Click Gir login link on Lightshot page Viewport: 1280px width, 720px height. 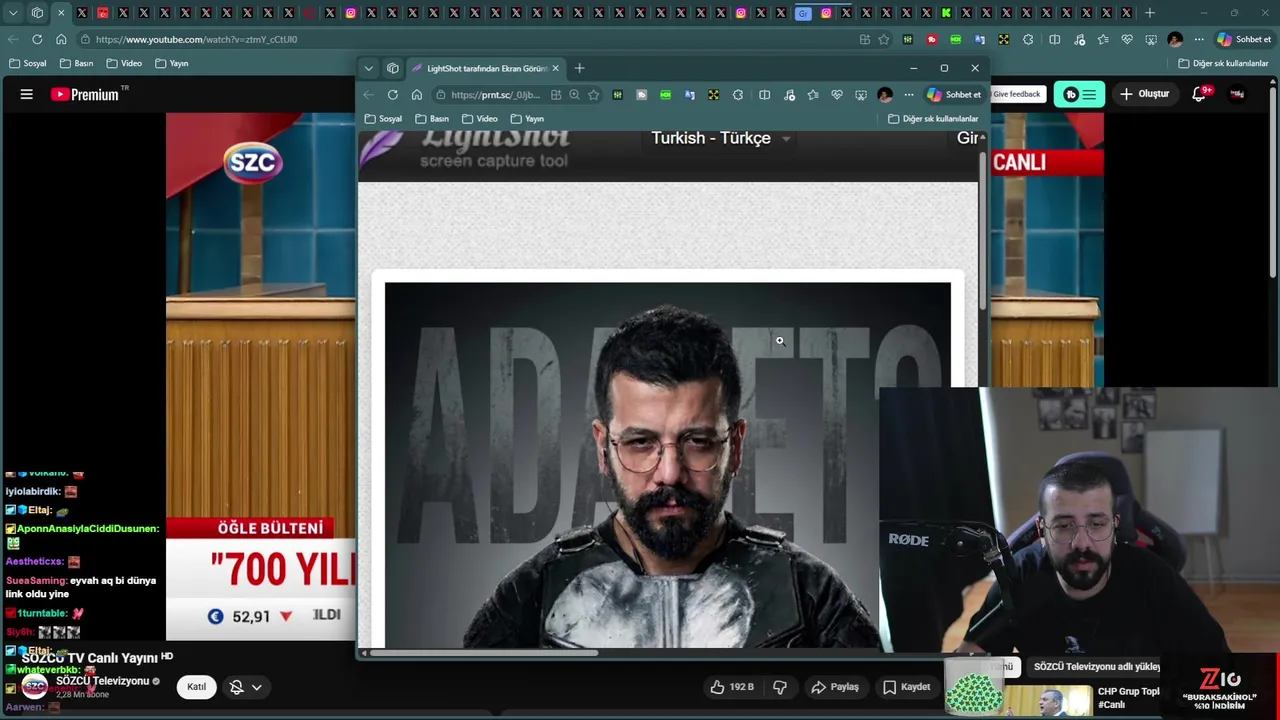tap(967, 138)
